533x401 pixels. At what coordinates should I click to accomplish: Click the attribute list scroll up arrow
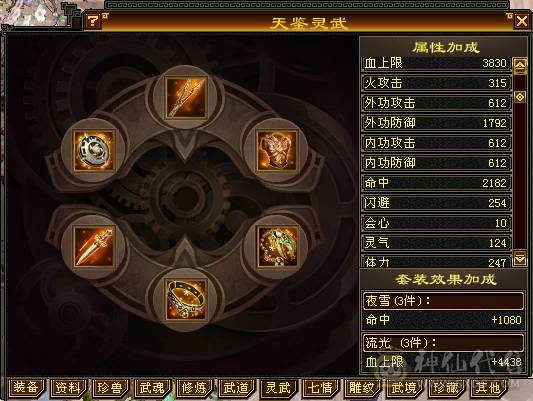point(520,65)
